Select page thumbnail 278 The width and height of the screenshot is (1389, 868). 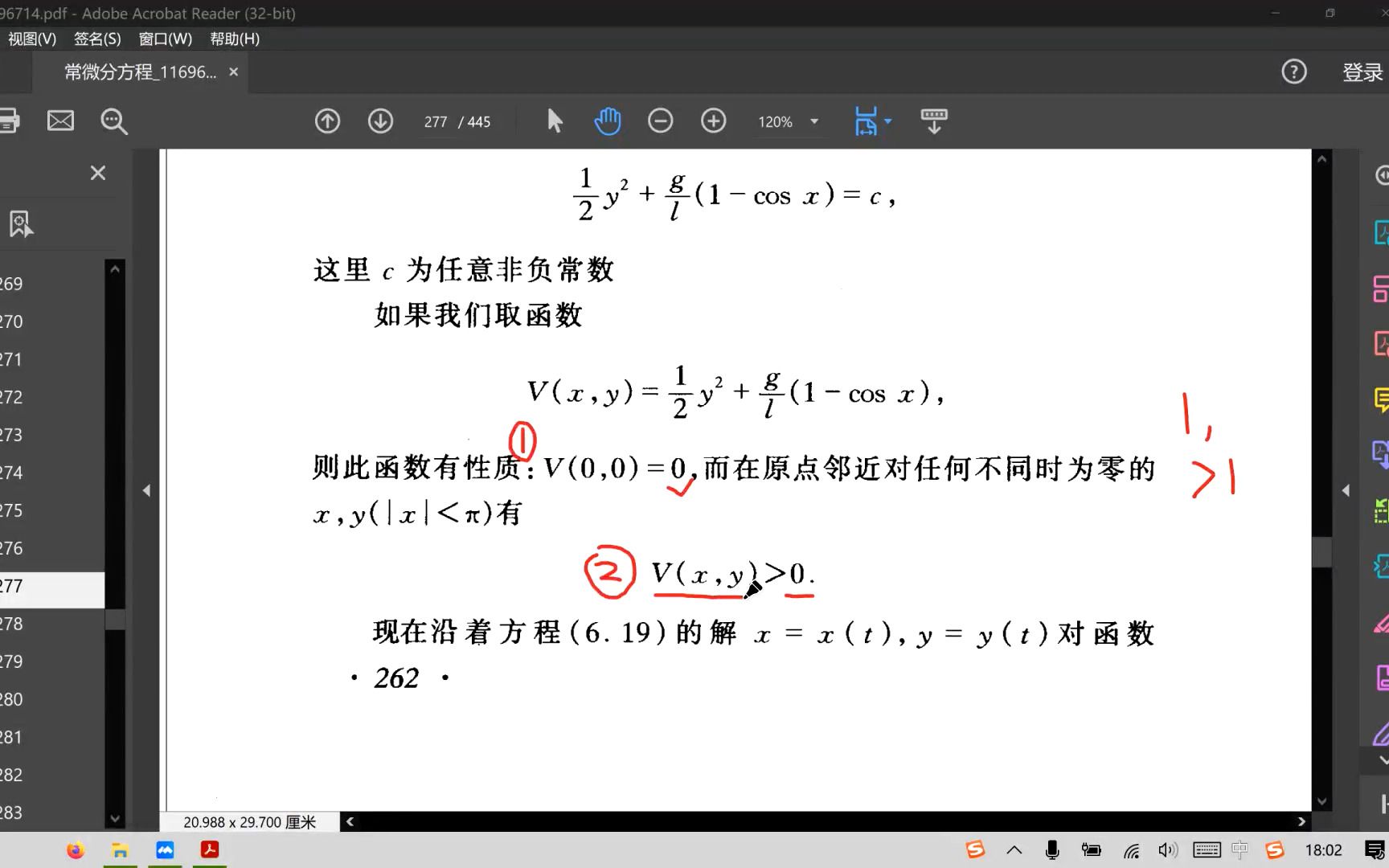[11, 624]
